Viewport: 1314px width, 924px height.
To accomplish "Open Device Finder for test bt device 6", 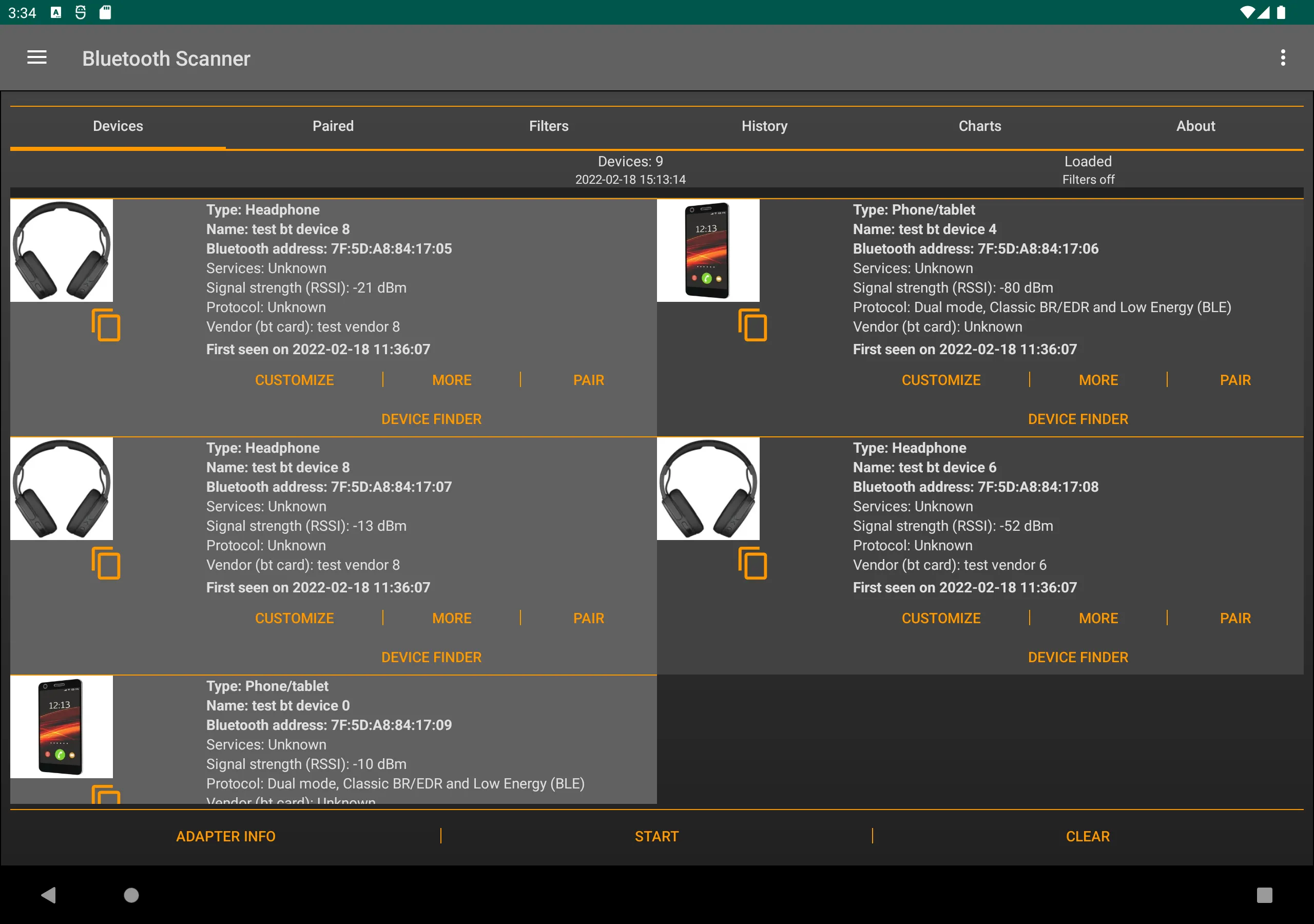I will [x=1078, y=657].
